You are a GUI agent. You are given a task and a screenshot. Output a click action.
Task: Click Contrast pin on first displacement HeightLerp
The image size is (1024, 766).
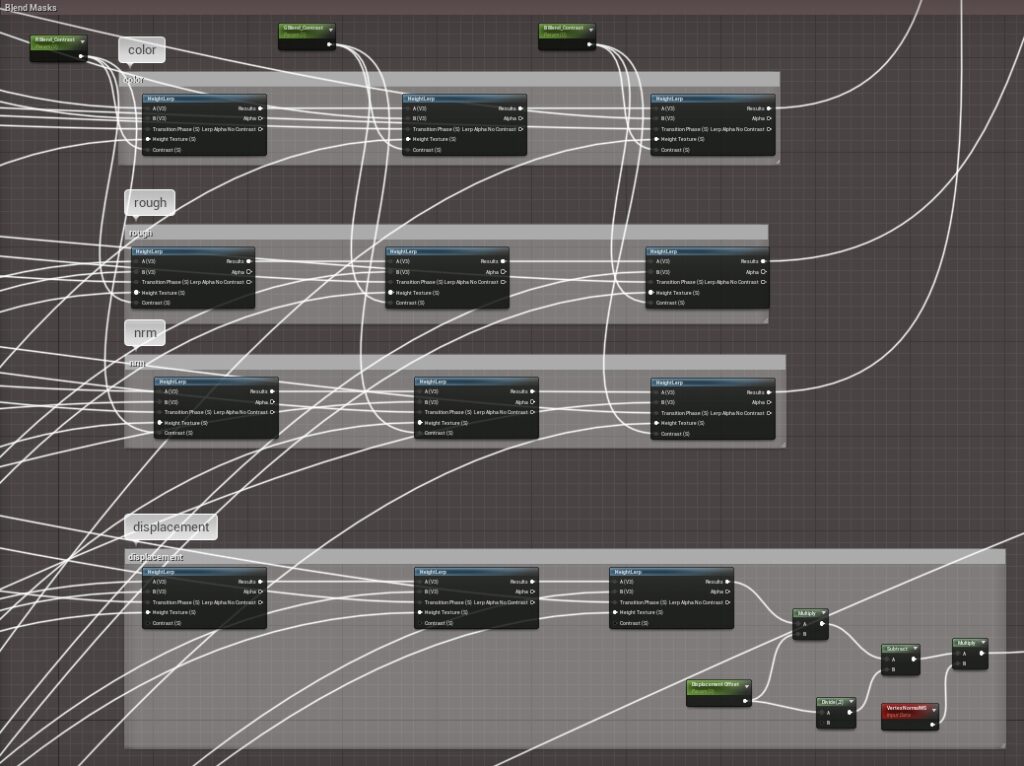pos(147,623)
